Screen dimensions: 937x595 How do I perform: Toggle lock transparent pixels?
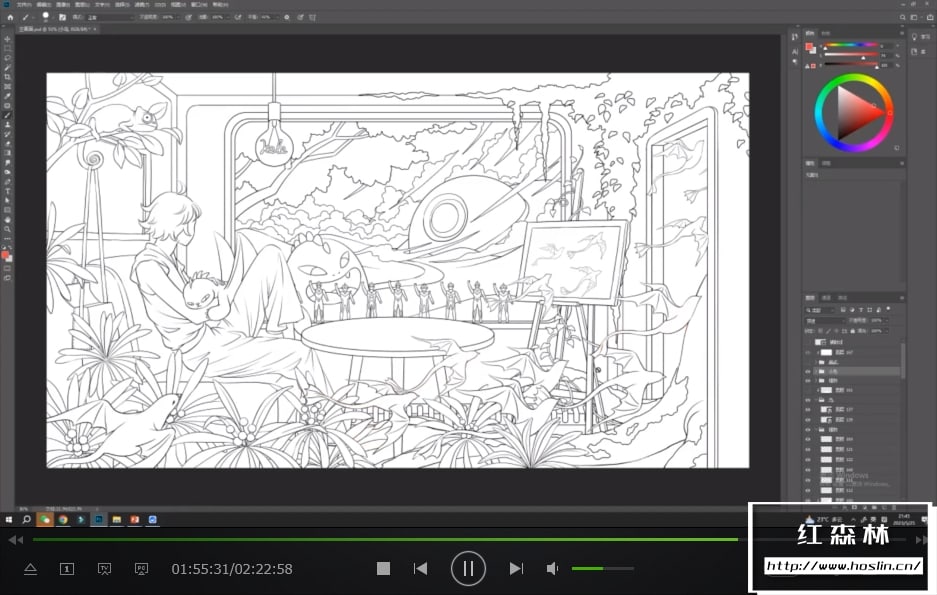point(820,331)
